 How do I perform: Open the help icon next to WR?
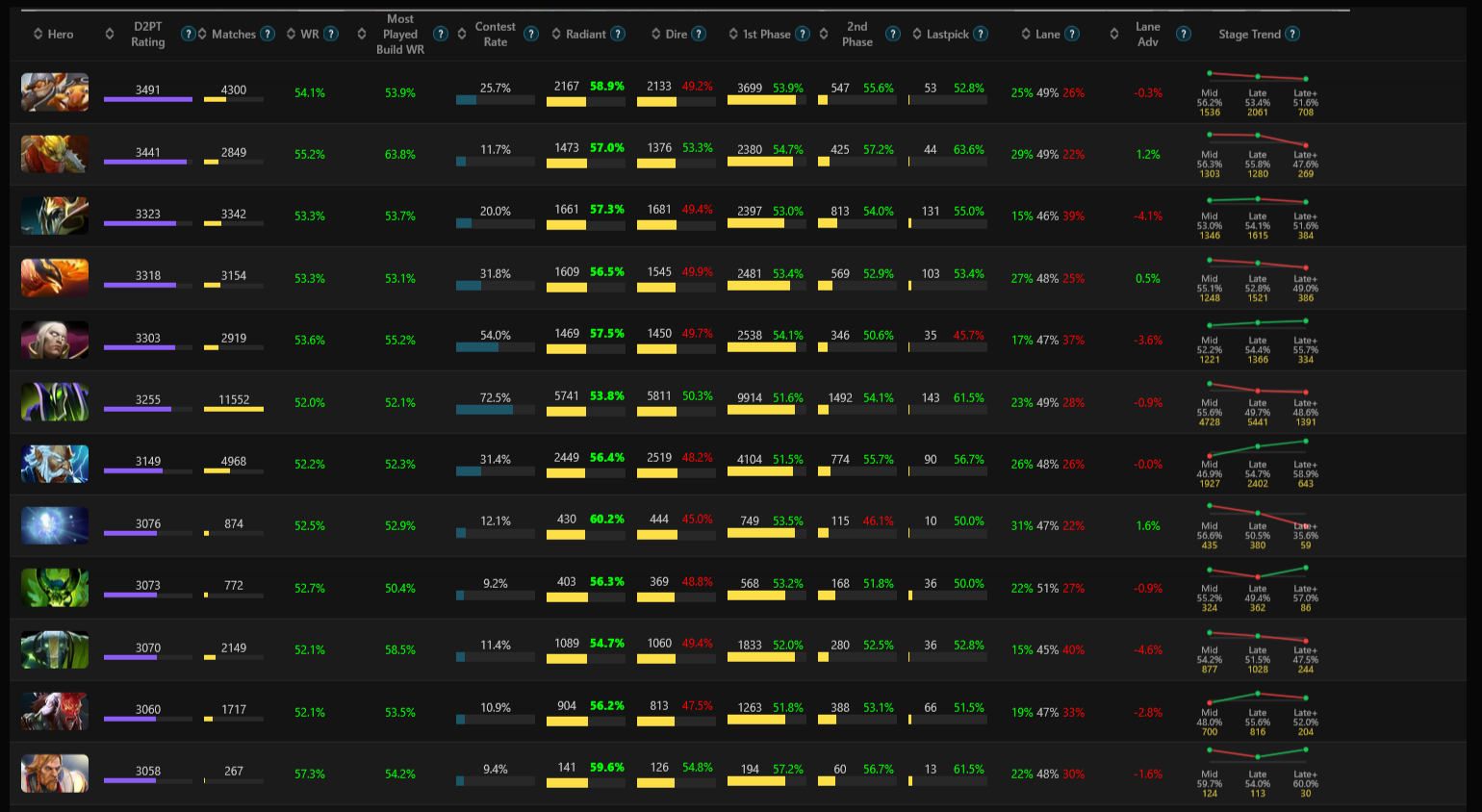(331, 34)
